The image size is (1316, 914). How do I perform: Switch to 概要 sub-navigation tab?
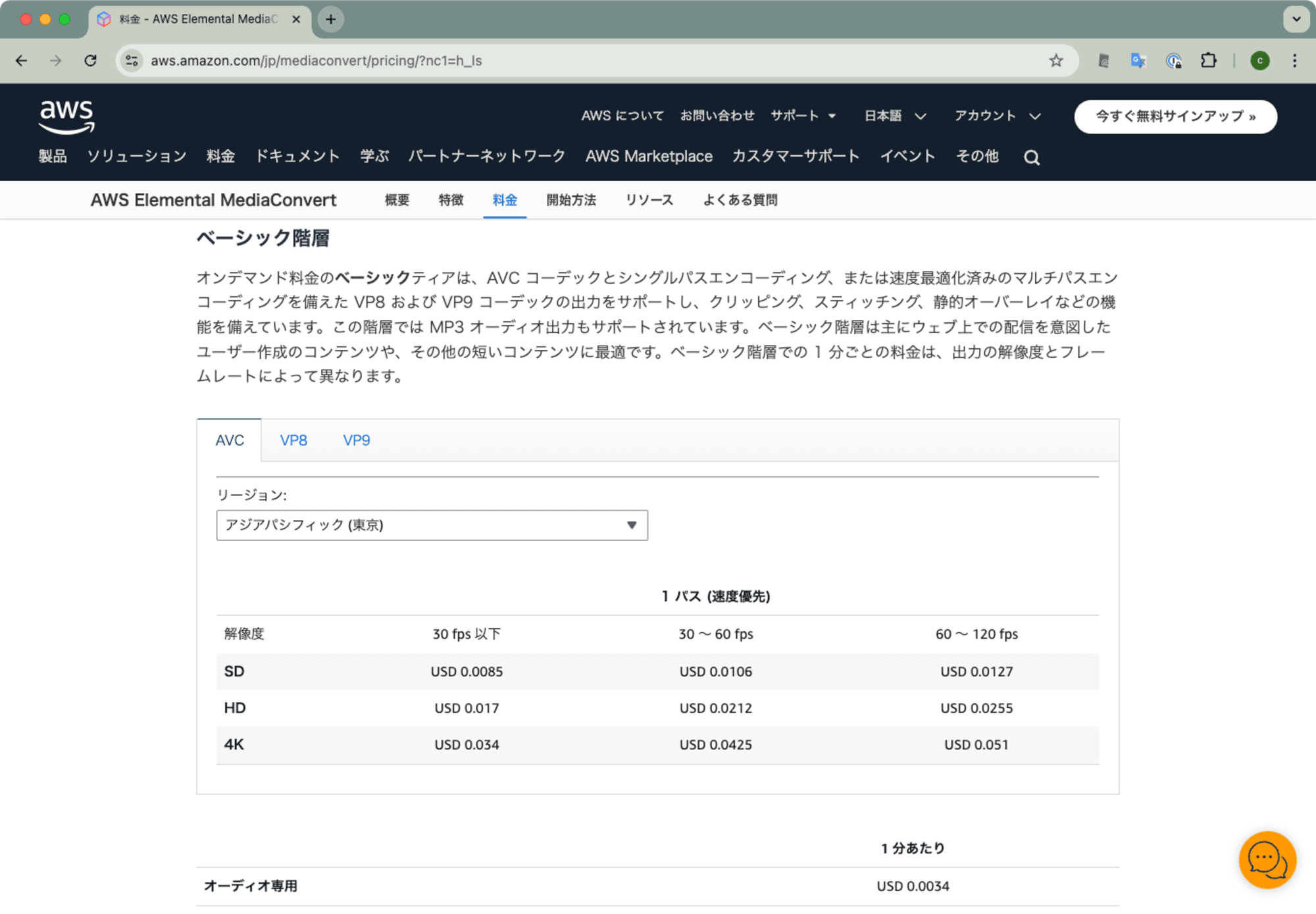click(397, 200)
